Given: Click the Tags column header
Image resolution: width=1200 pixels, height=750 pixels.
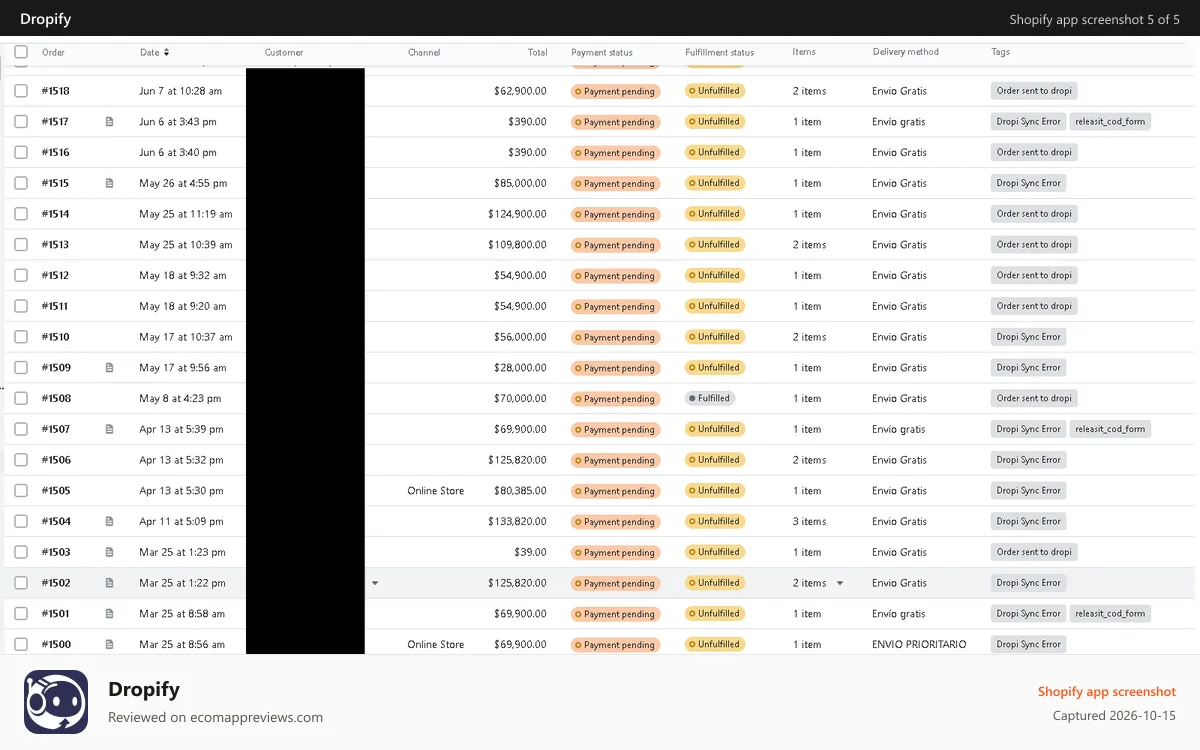Looking at the screenshot, I should click(x=1001, y=52).
